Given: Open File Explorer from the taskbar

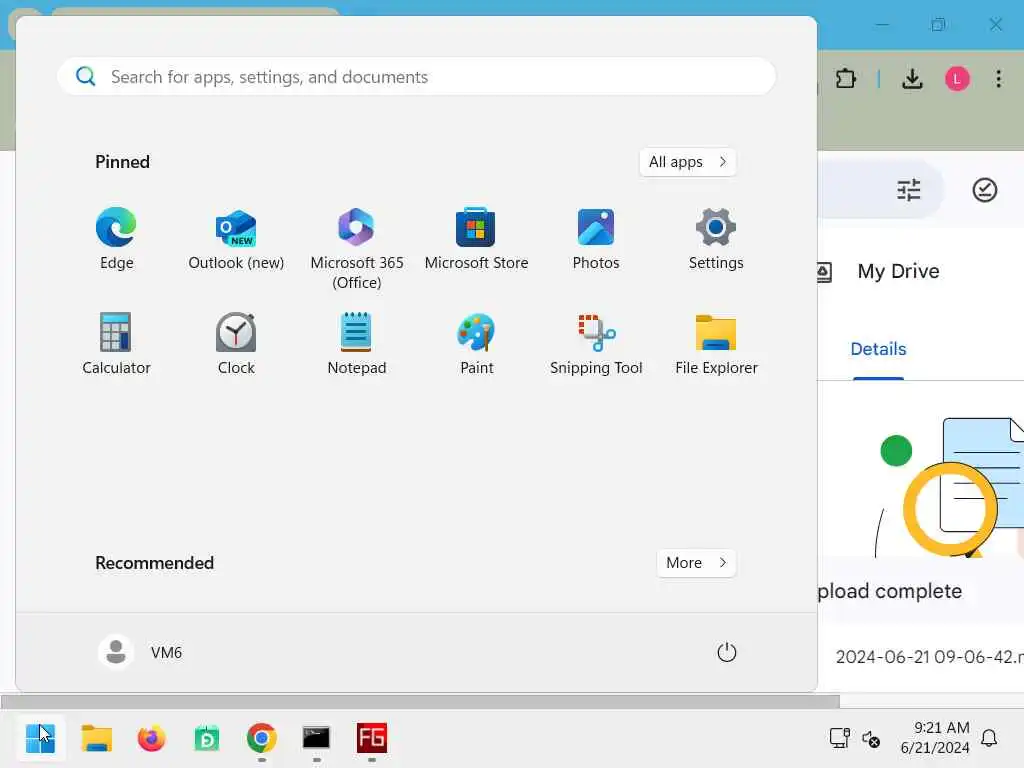Looking at the screenshot, I should pos(97,739).
